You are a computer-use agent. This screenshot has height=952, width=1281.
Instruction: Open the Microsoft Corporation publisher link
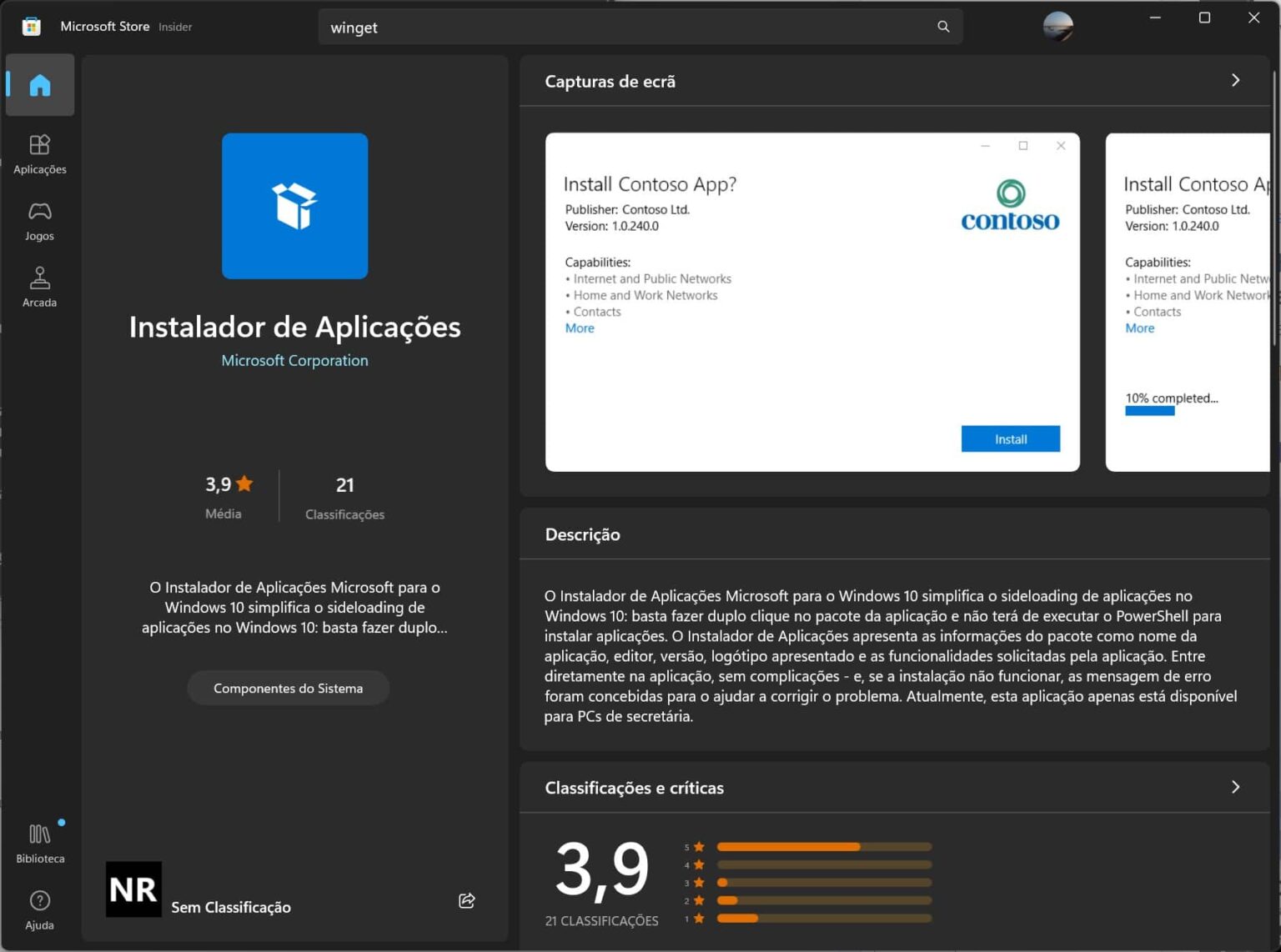tap(294, 360)
